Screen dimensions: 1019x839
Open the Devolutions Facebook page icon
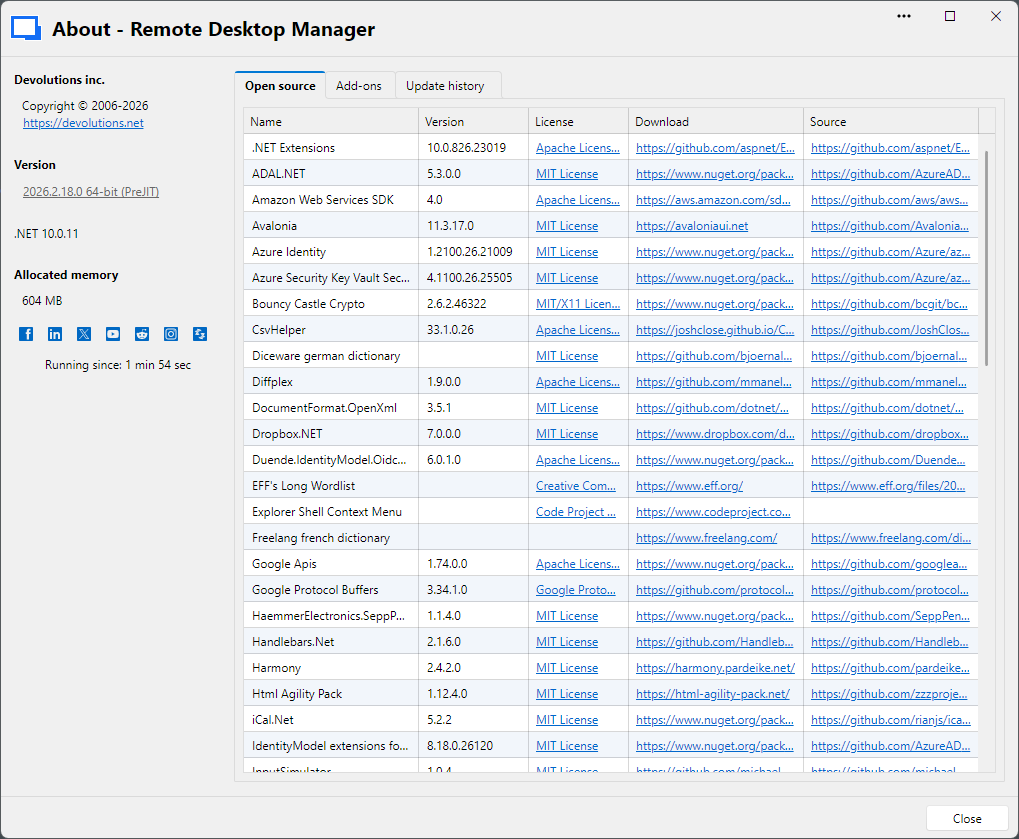click(26, 334)
